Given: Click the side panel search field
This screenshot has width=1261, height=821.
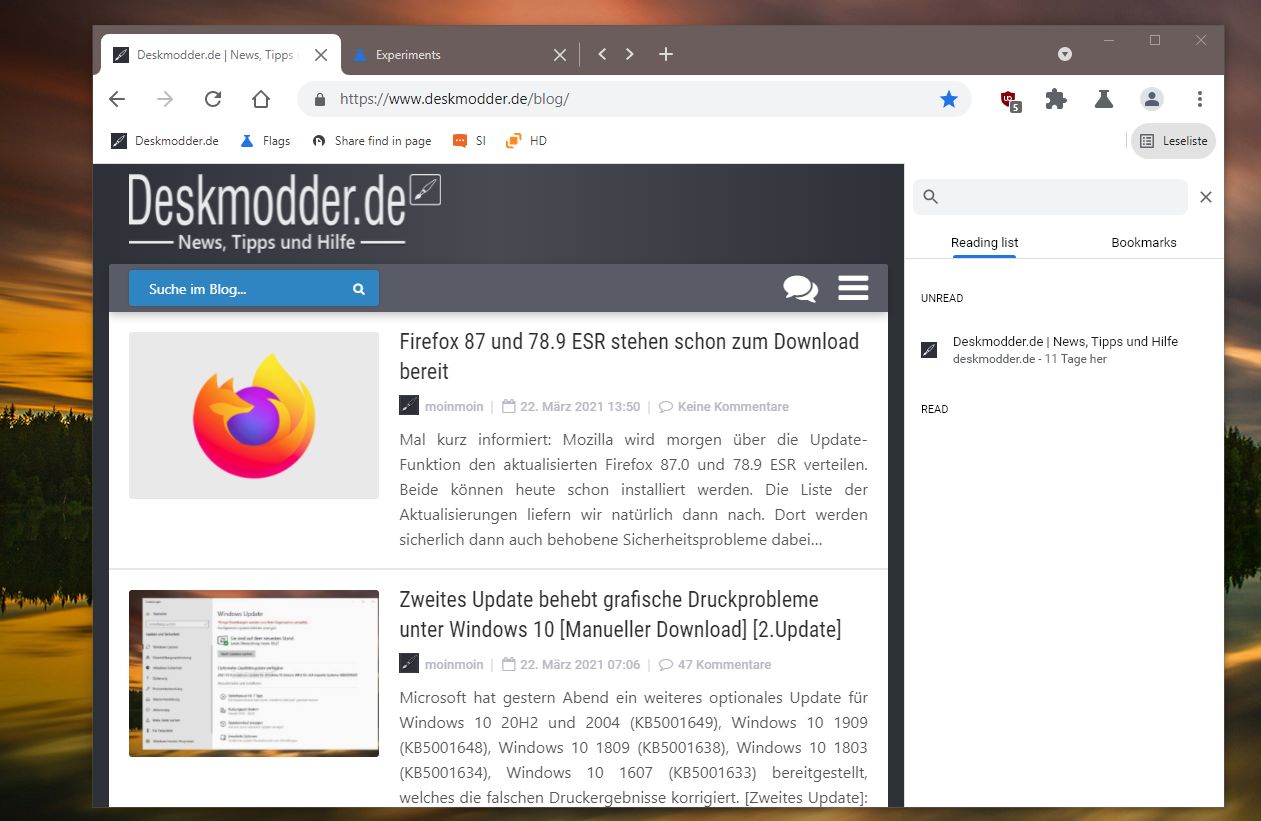Looking at the screenshot, I should tap(1050, 197).
